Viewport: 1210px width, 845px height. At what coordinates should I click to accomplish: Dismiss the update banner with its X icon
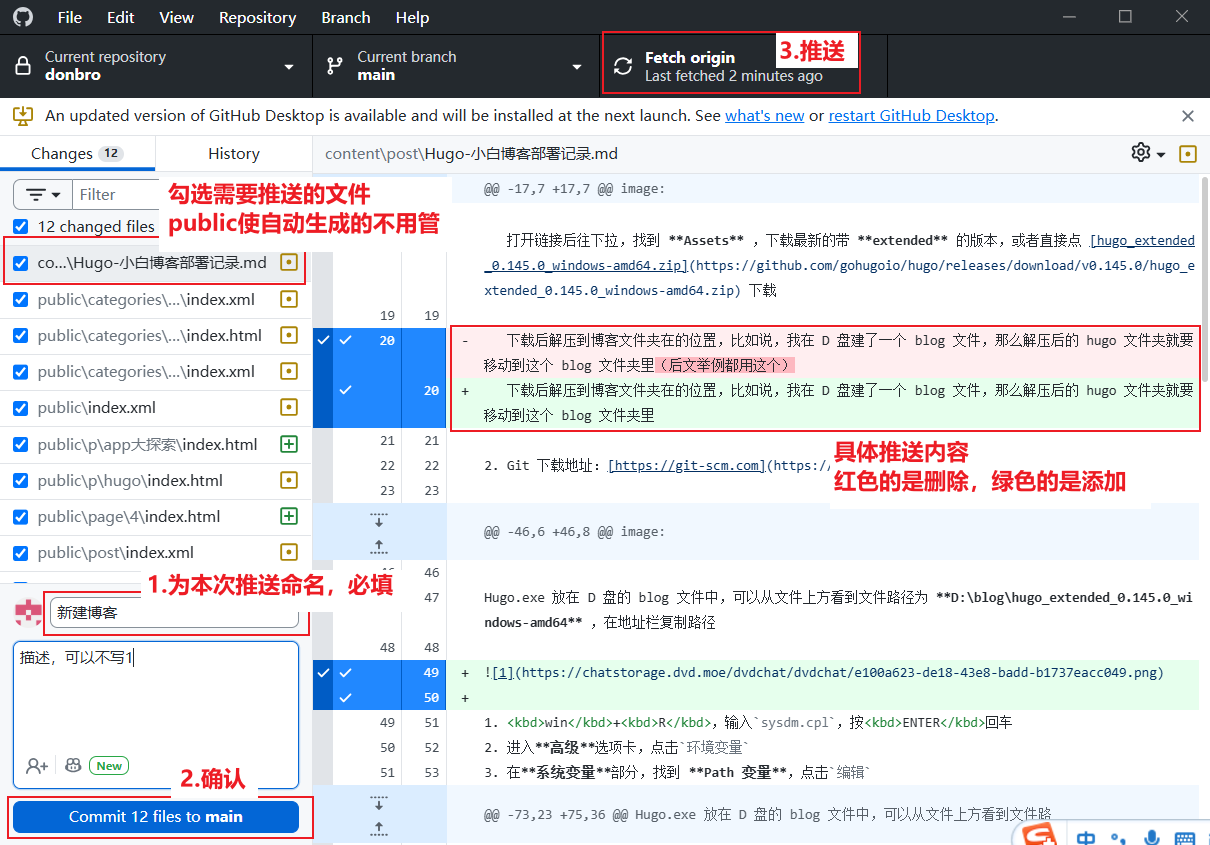[1187, 116]
